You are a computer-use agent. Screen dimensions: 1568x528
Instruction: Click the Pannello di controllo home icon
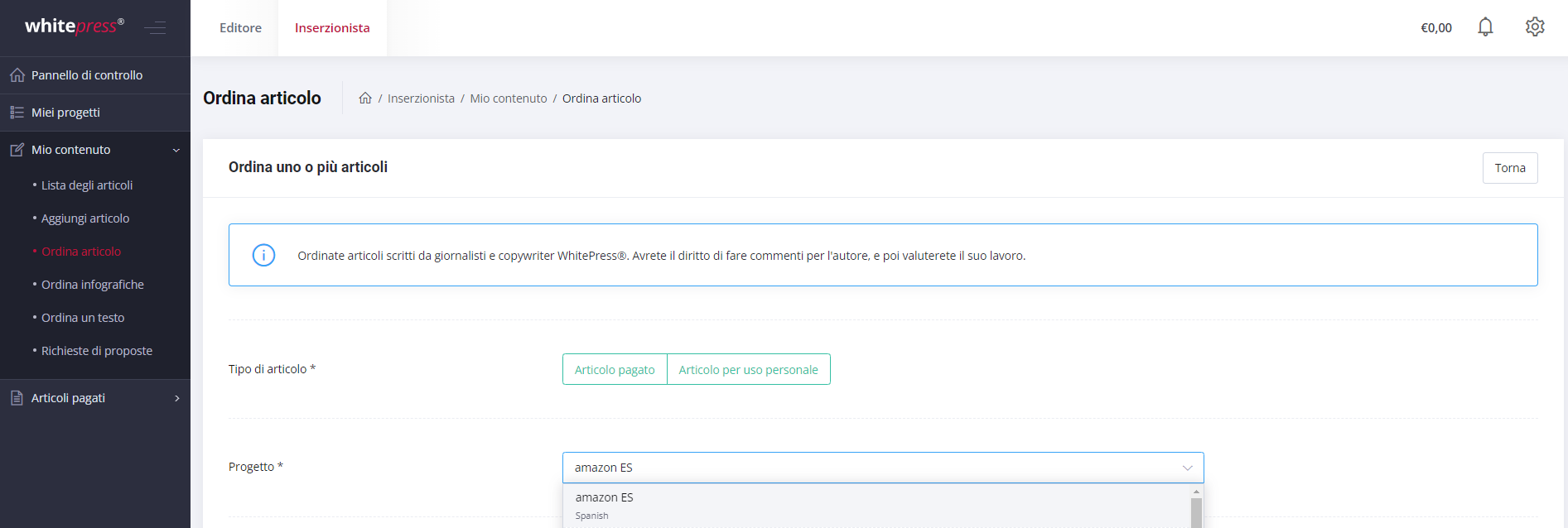pos(17,75)
